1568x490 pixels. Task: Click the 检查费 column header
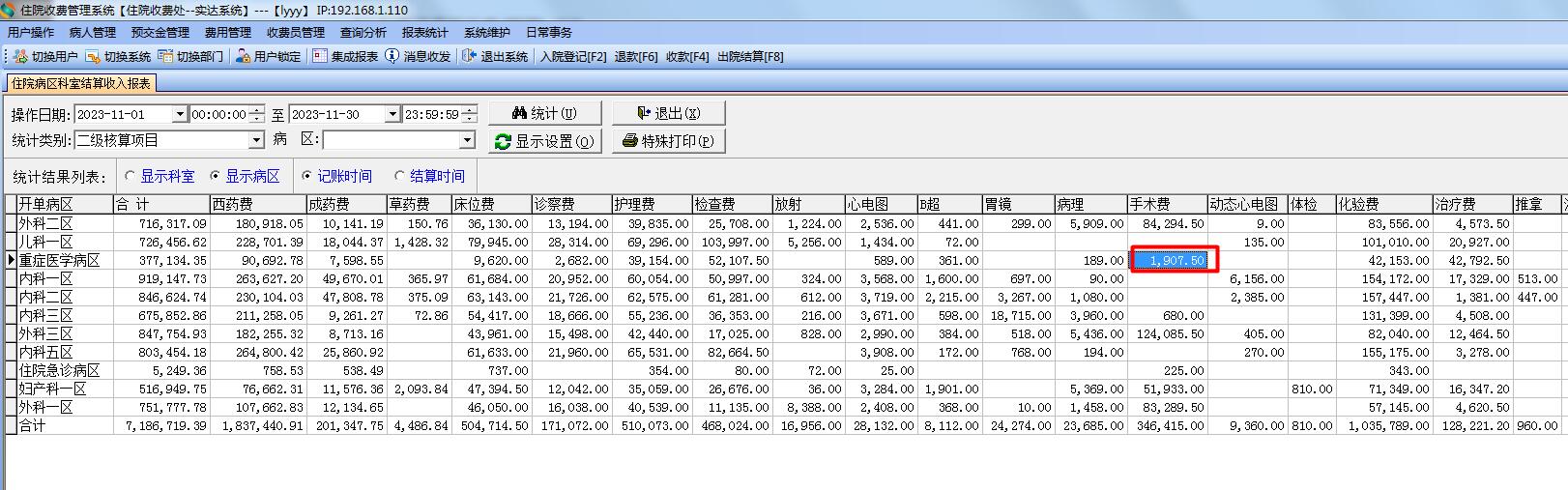click(732, 205)
